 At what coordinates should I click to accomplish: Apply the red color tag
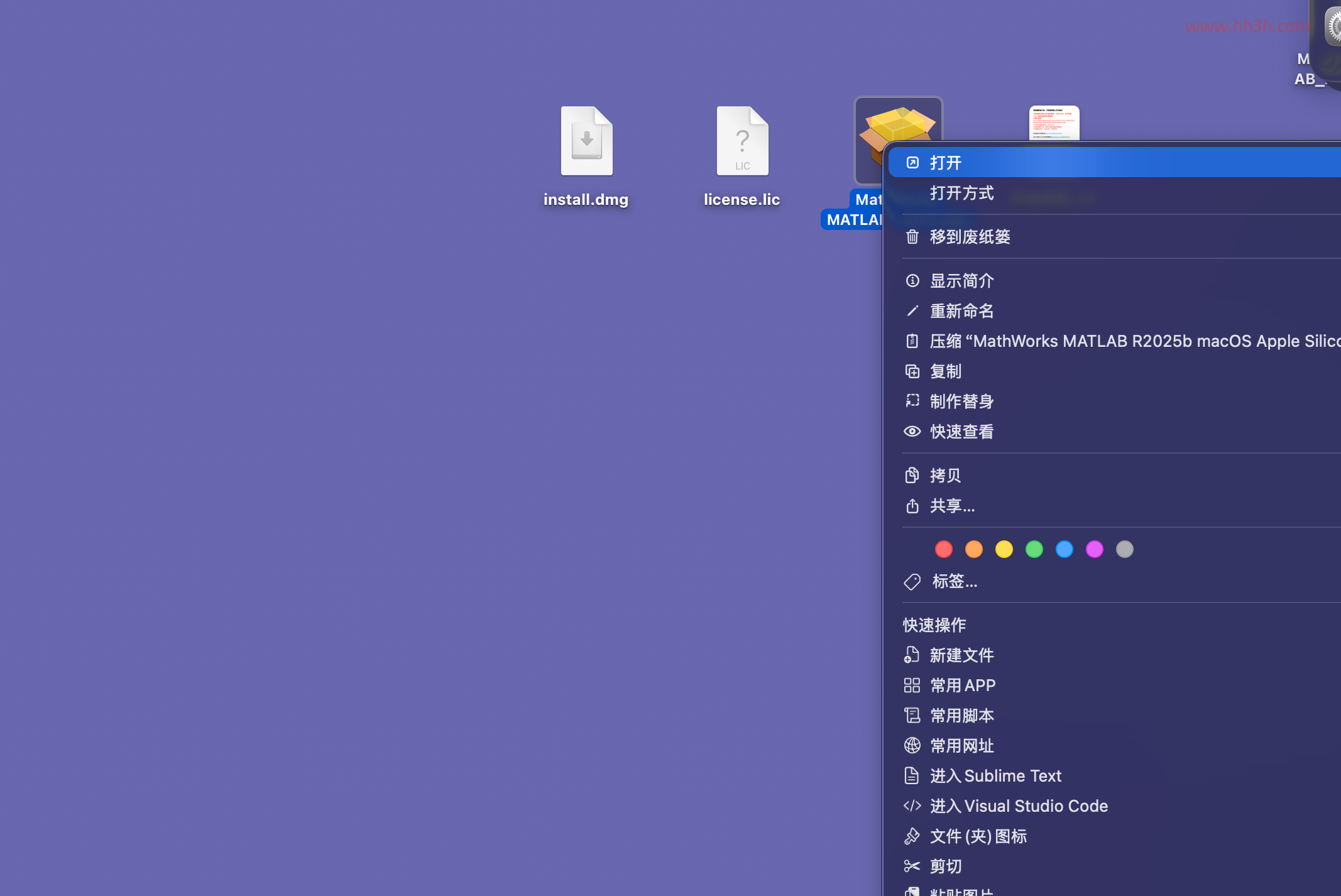[944, 549]
